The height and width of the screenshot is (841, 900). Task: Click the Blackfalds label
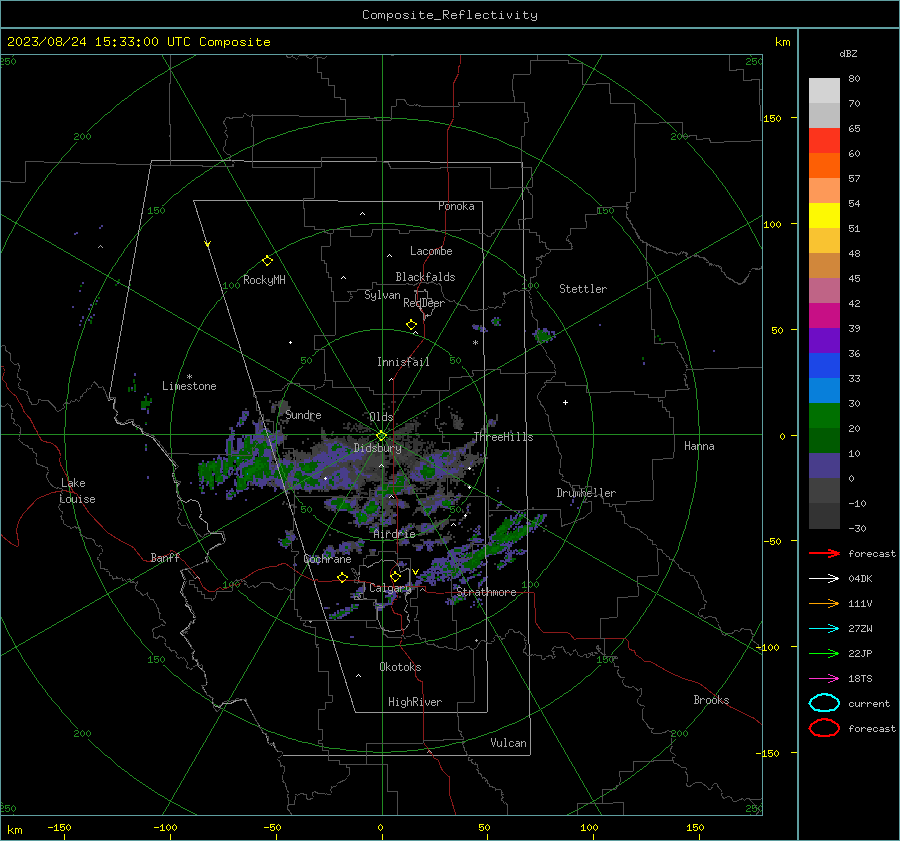coord(425,277)
